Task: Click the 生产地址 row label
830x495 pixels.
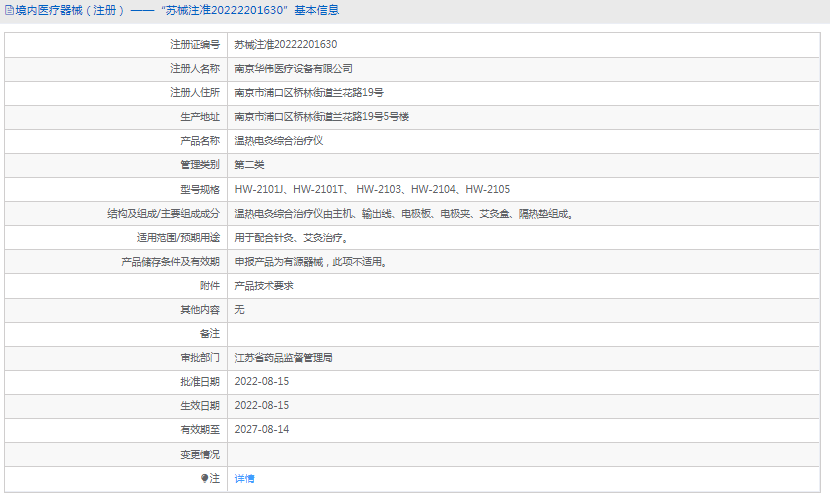Action: (200, 116)
